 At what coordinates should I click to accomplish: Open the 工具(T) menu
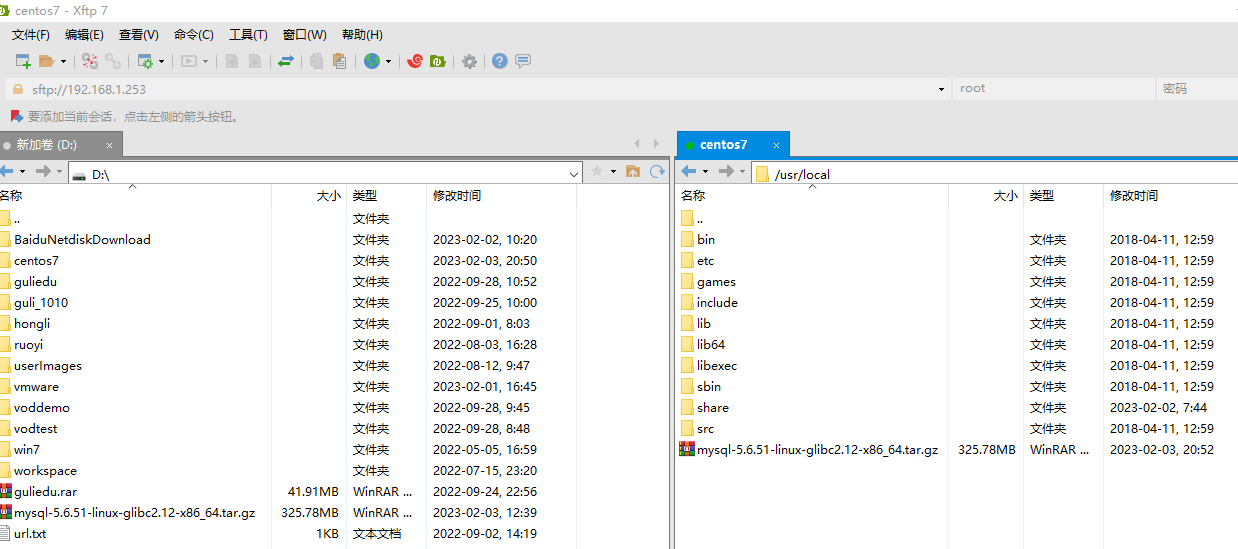click(248, 35)
